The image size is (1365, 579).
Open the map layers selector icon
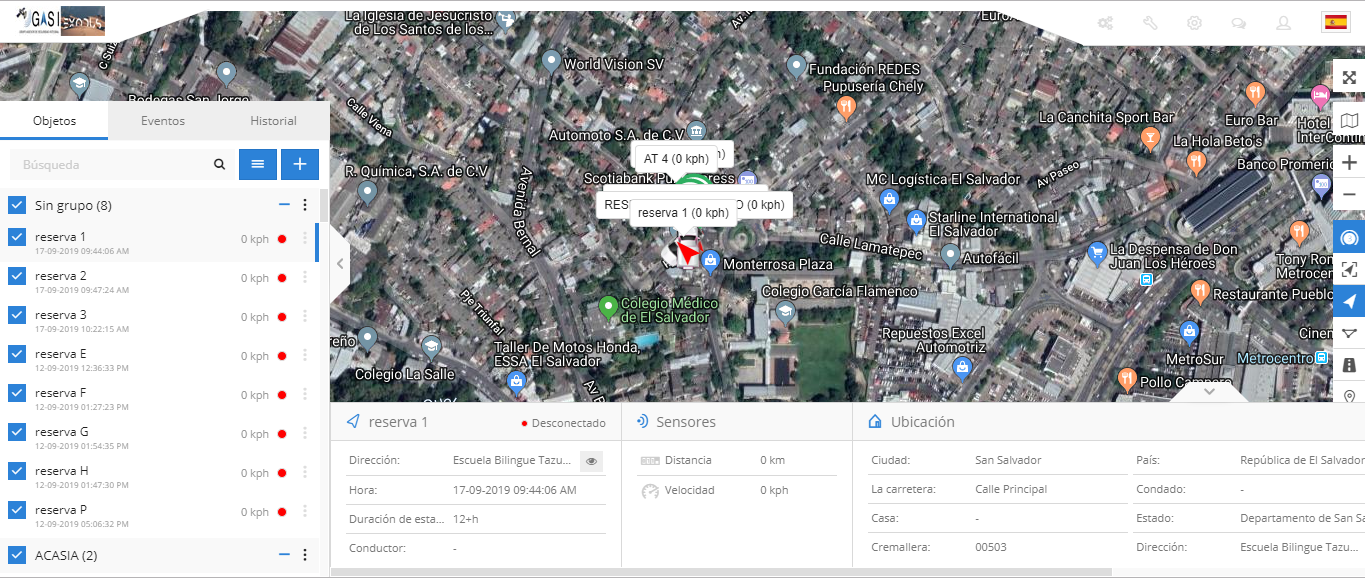(1349, 121)
